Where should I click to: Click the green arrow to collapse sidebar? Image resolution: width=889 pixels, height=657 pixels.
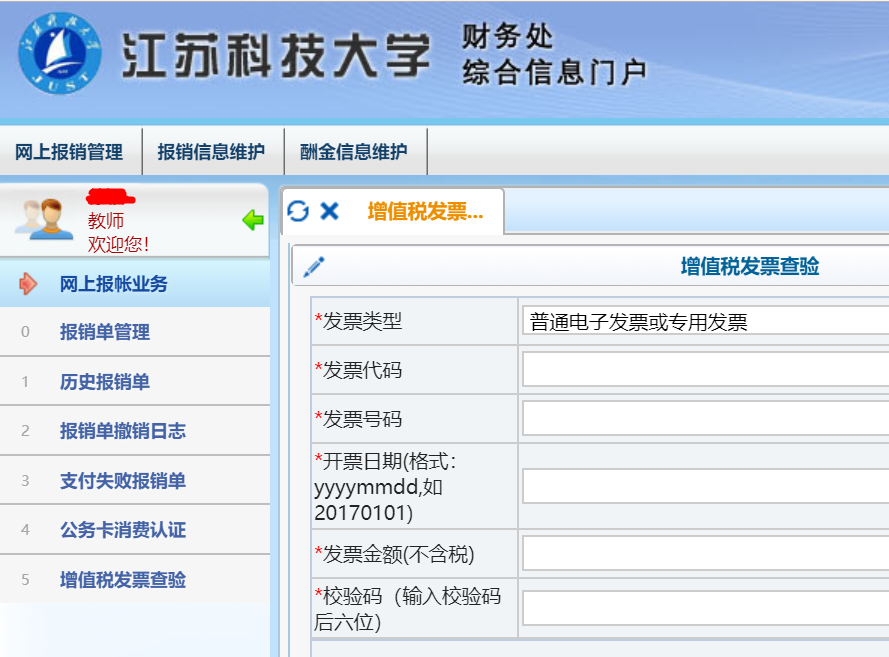pos(253,220)
